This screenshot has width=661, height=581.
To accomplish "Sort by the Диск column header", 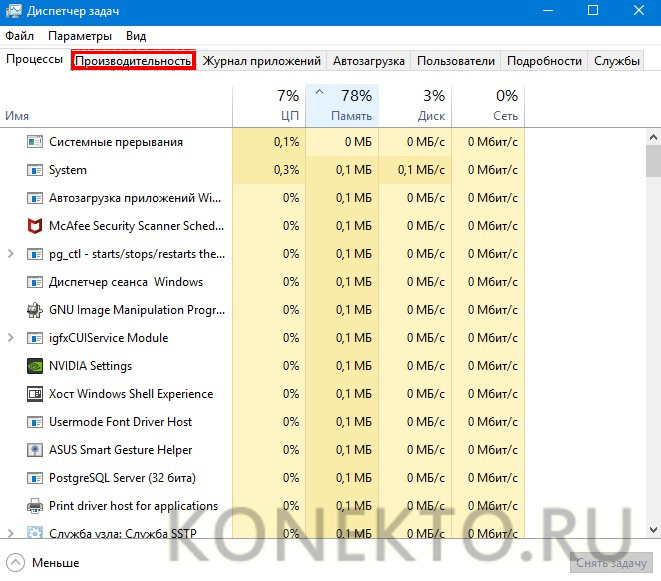I will pyautogui.click(x=415, y=106).
